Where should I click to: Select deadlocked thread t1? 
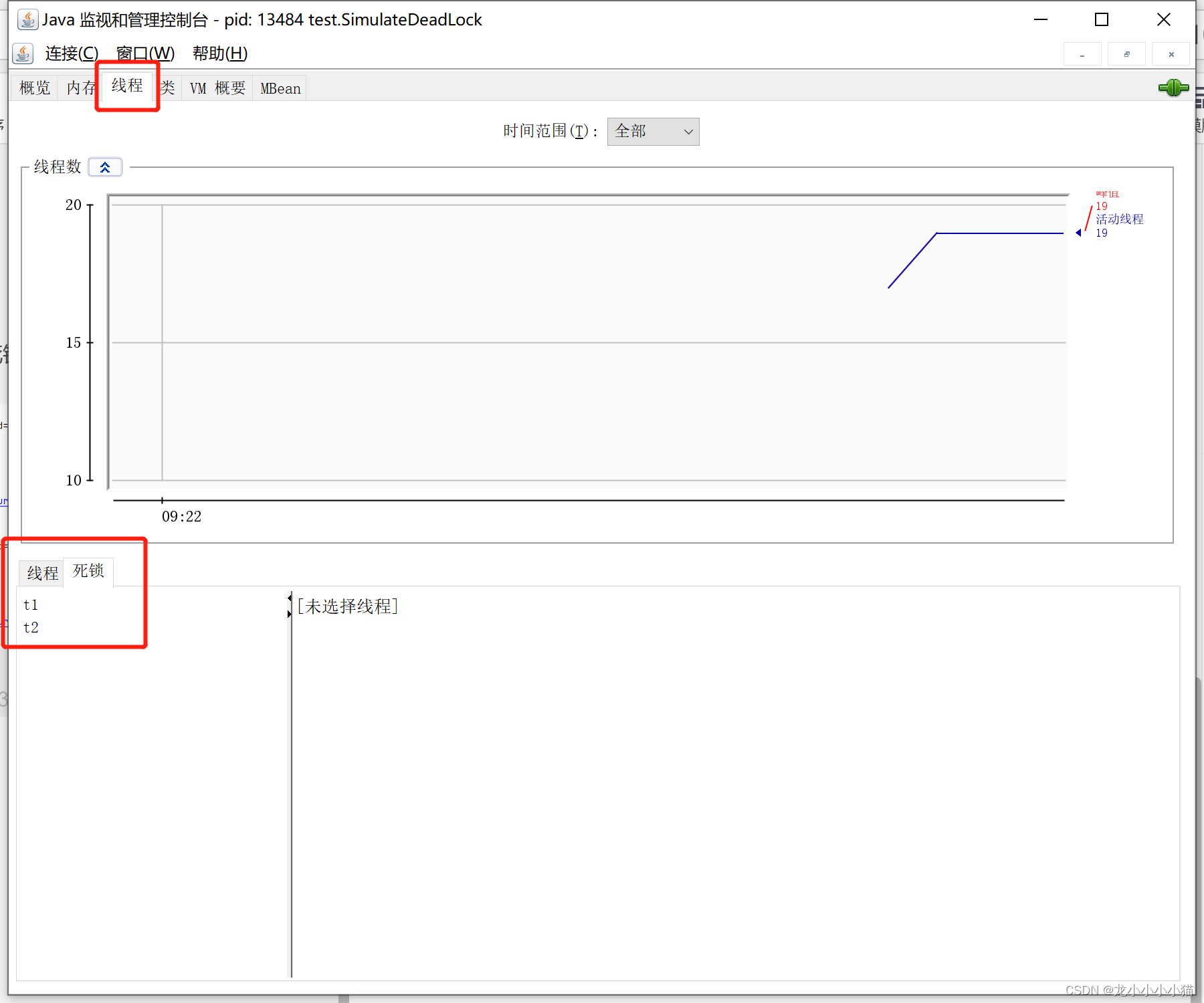[31, 605]
